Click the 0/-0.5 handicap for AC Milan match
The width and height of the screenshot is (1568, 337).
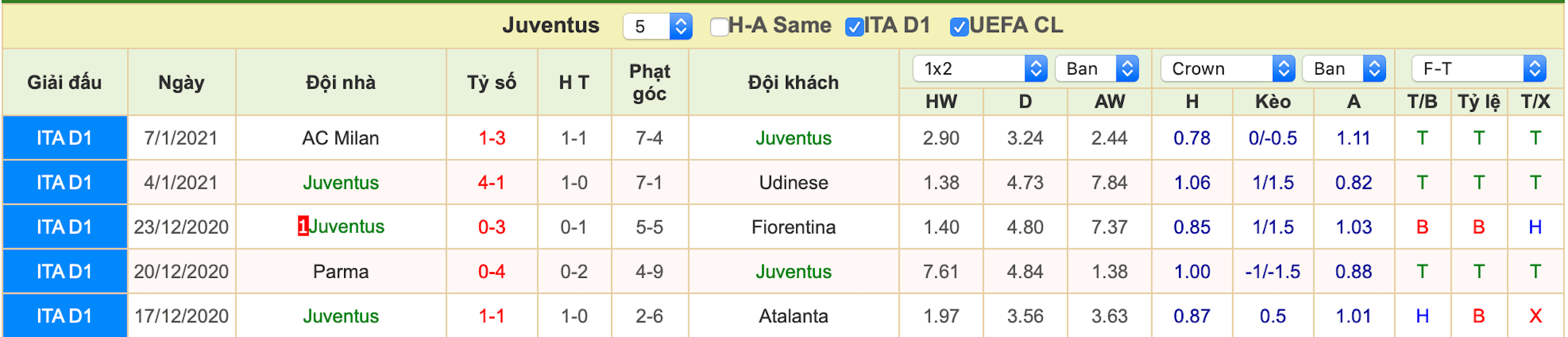[x=1273, y=138]
